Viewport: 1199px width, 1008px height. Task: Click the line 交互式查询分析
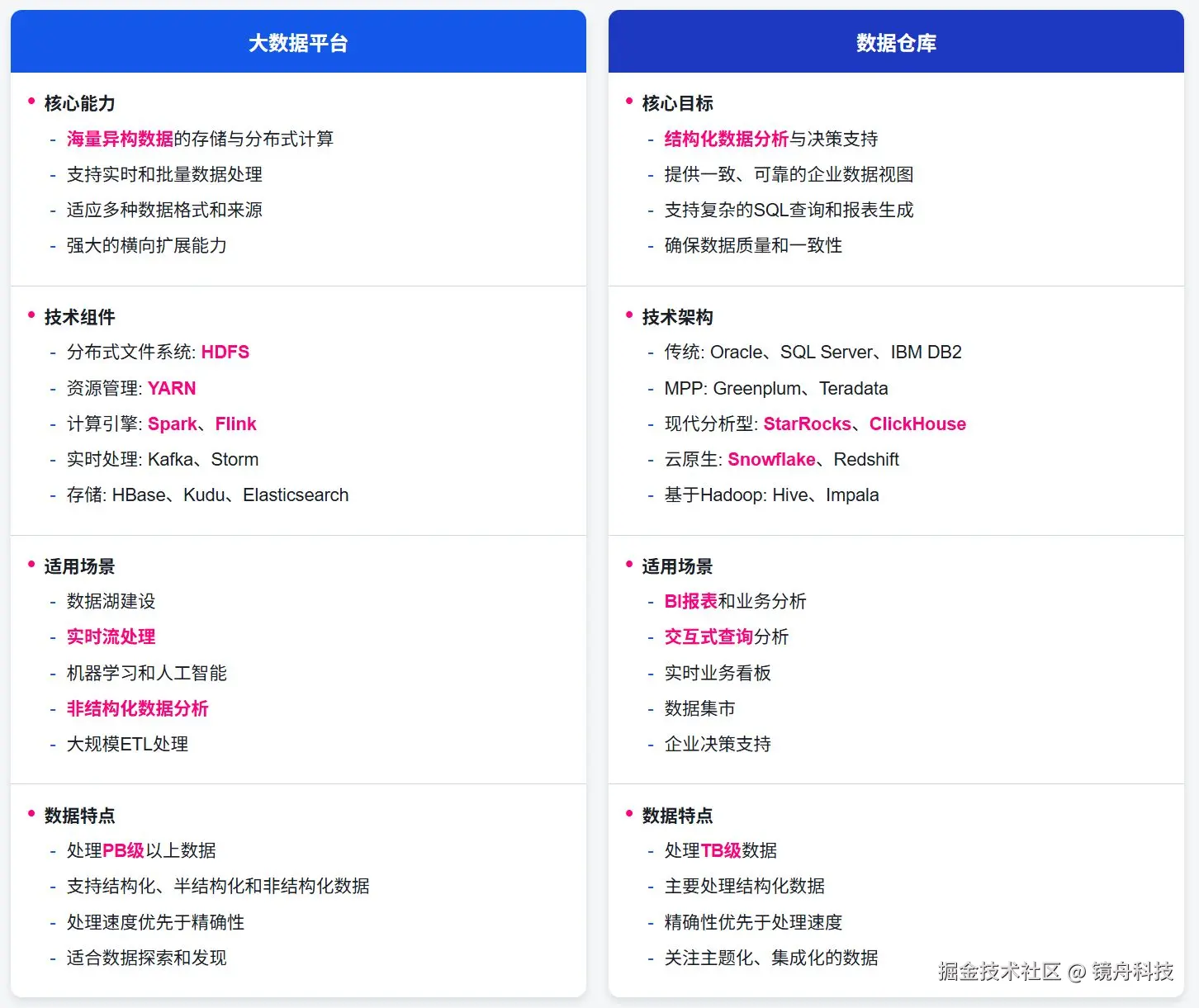pyautogui.click(x=727, y=637)
